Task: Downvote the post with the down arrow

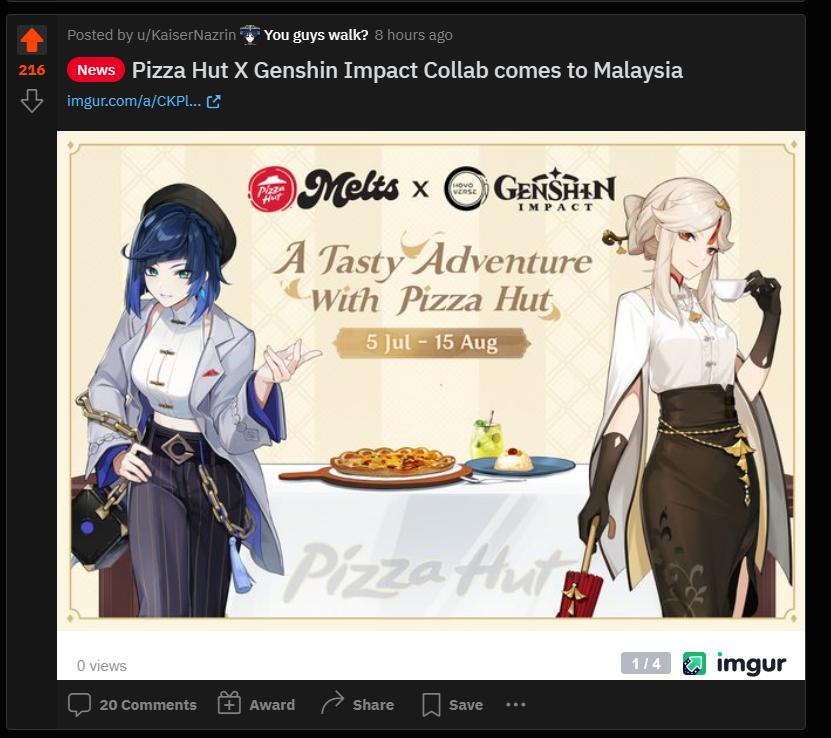Action: click(x=32, y=101)
